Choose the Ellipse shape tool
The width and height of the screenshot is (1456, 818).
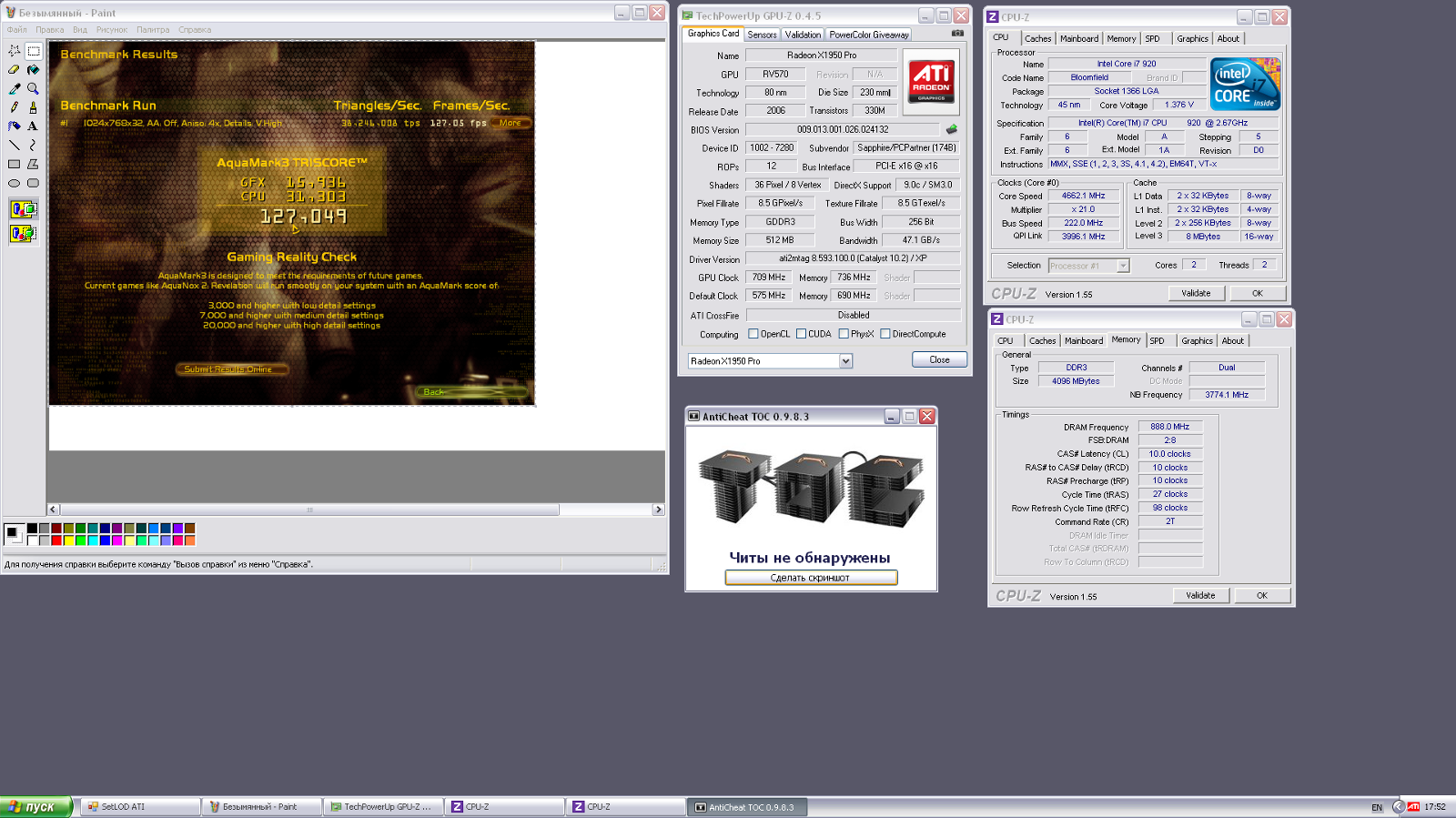(14, 183)
